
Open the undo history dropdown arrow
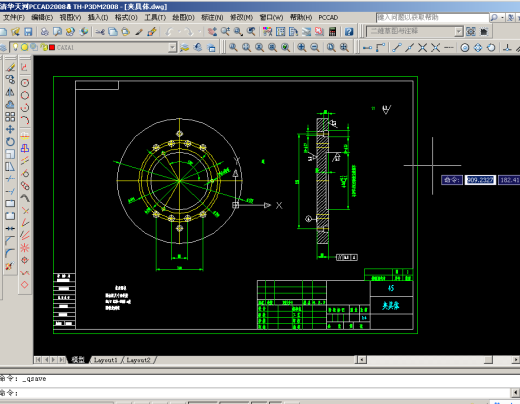click(x=179, y=32)
